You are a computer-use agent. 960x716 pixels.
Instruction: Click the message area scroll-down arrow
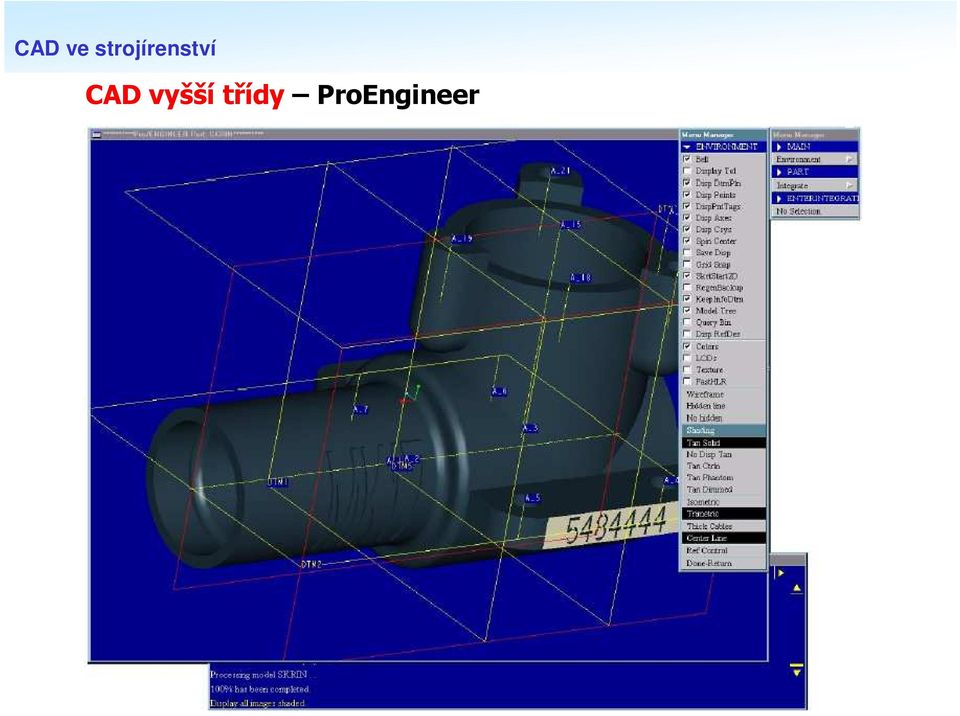pos(797,669)
